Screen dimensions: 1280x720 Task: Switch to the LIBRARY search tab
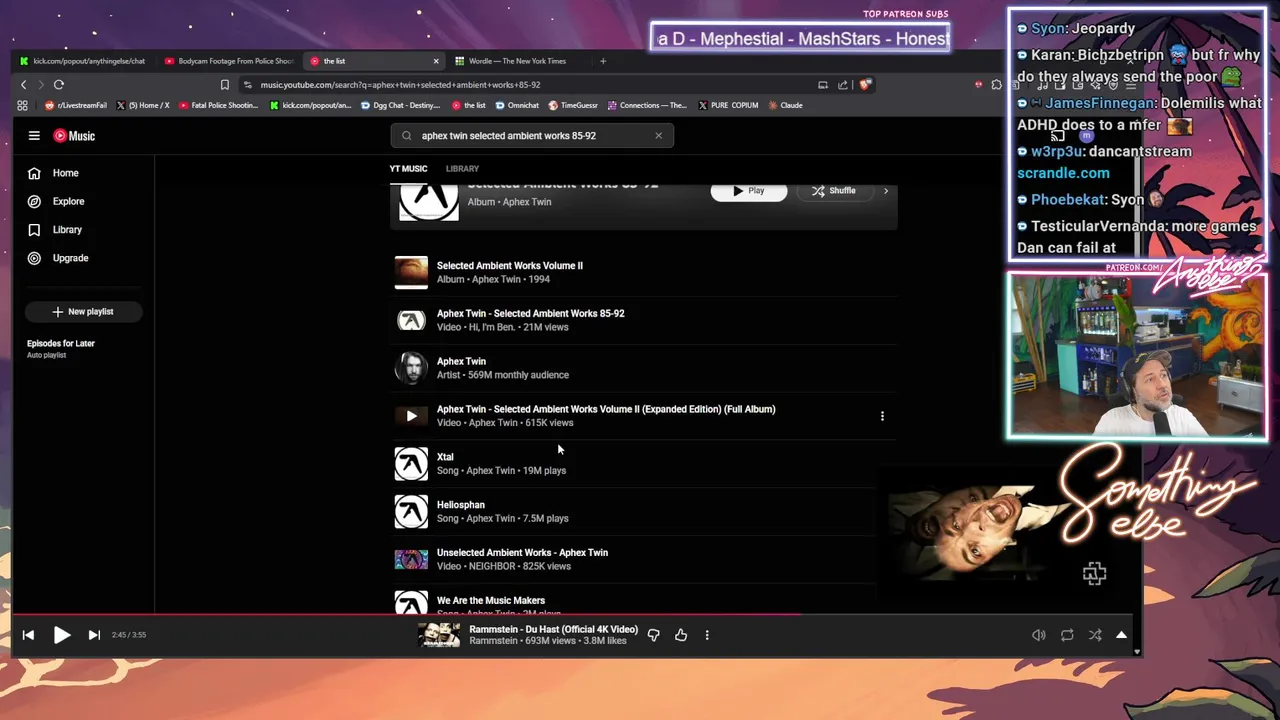(x=462, y=168)
